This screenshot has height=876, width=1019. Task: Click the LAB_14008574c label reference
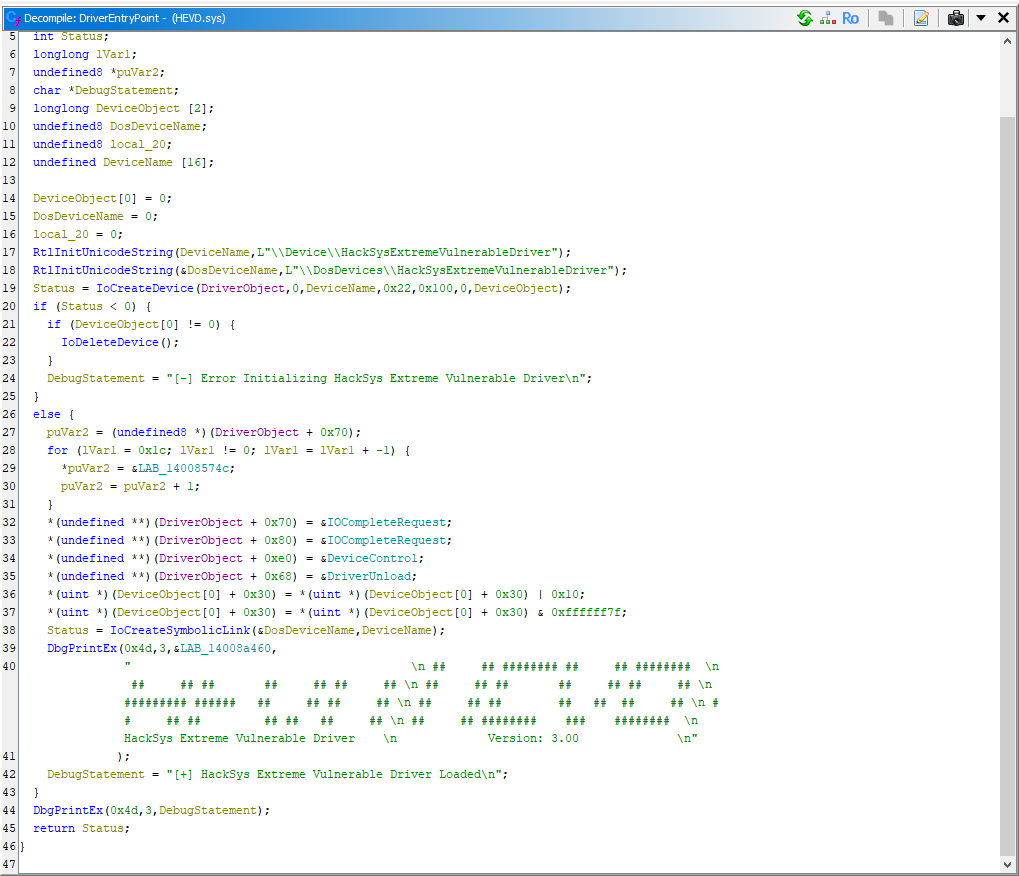184,469
